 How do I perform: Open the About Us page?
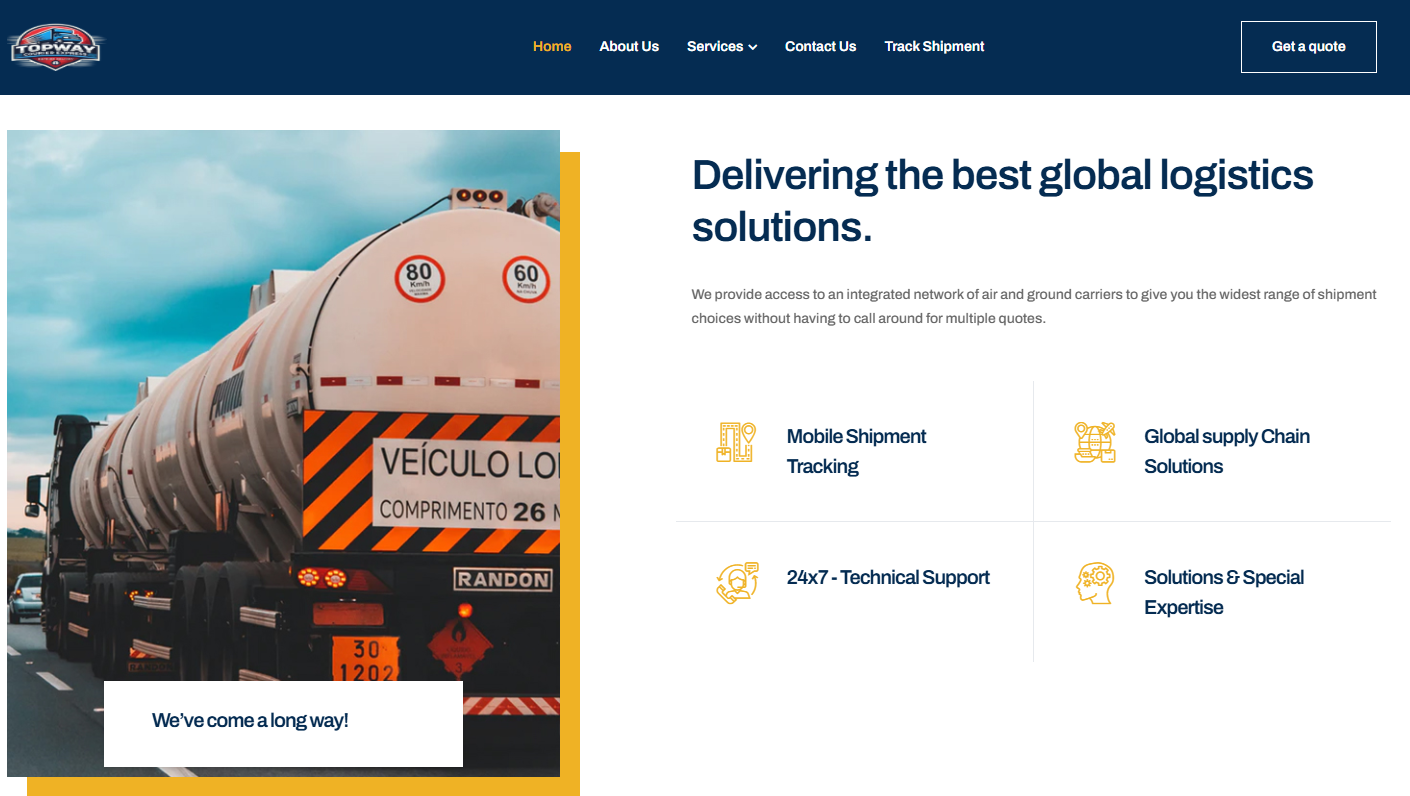(629, 46)
